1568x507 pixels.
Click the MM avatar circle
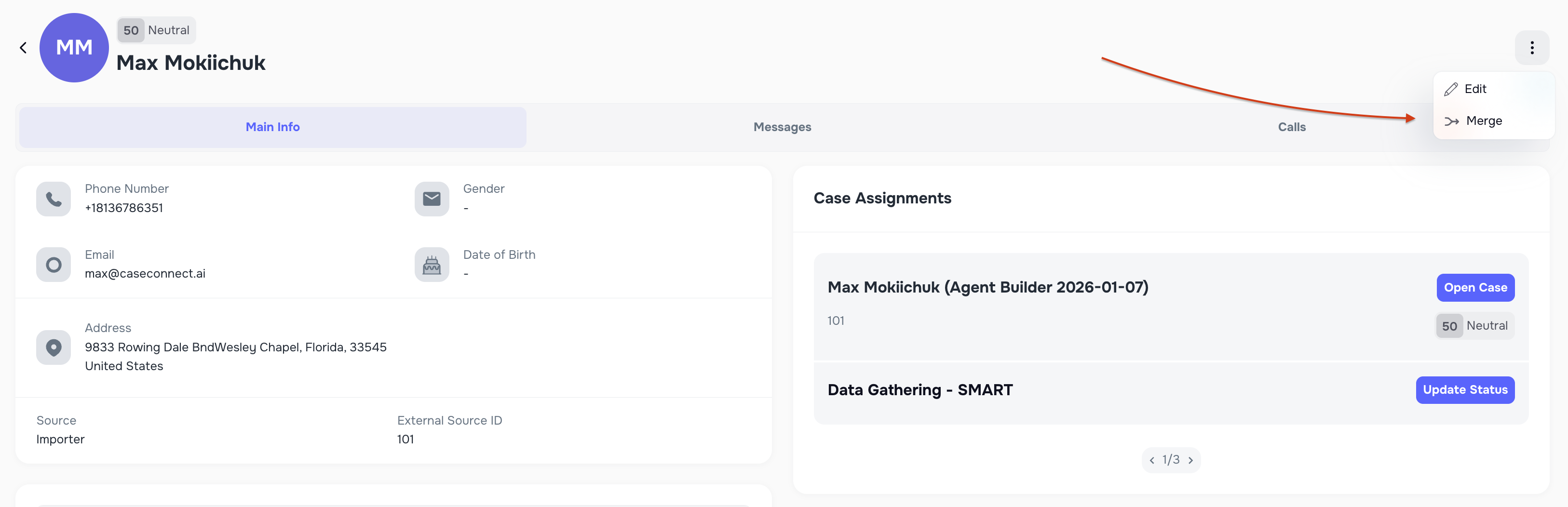(x=74, y=48)
